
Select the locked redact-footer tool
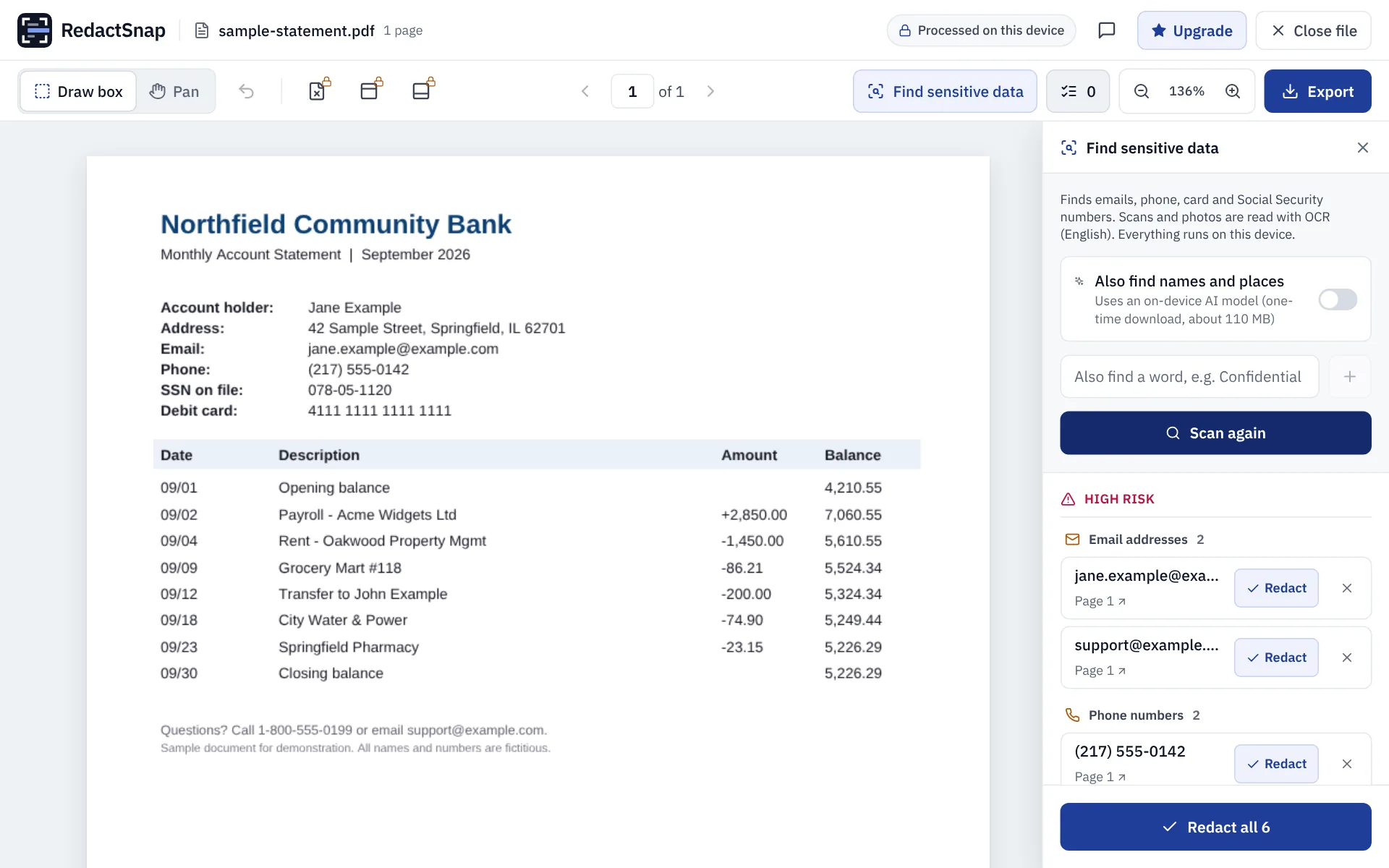[x=423, y=90]
